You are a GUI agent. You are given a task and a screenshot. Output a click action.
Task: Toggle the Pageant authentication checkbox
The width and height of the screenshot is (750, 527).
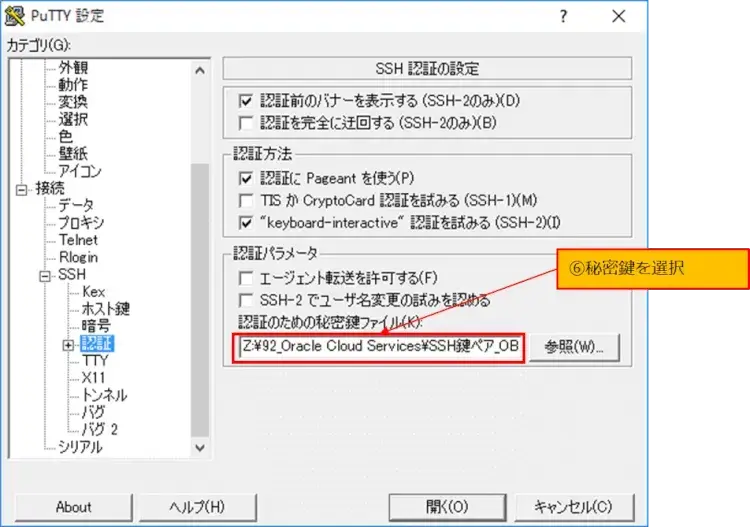[x=246, y=178]
